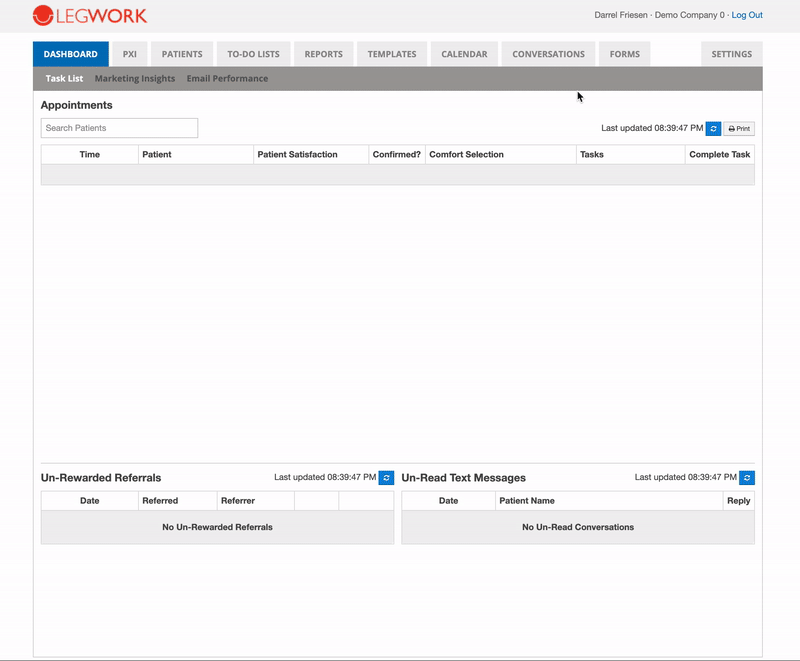Image resolution: width=800 pixels, height=661 pixels.
Task: Click the Patient column header
Action: coord(196,155)
